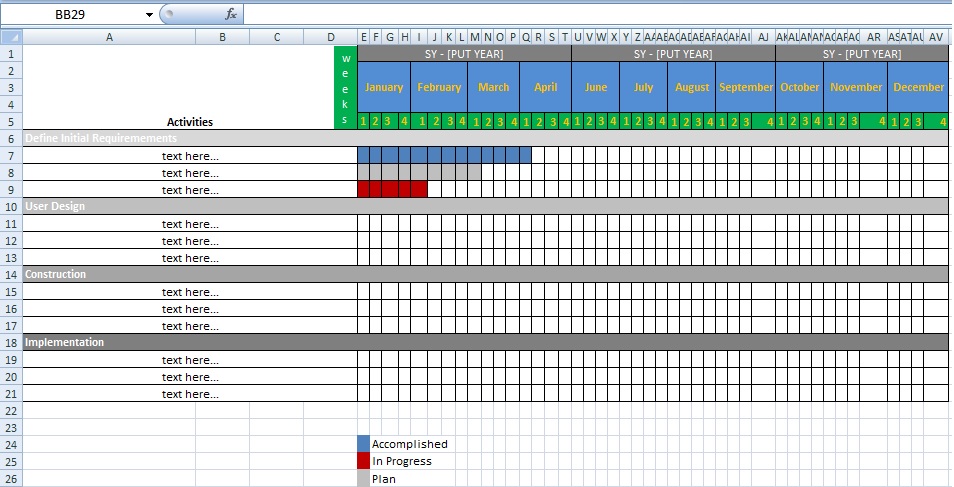Image resolution: width=954 pixels, height=487 pixels.
Task: Click the green weeks vertical label cell
Action: coord(346,87)
